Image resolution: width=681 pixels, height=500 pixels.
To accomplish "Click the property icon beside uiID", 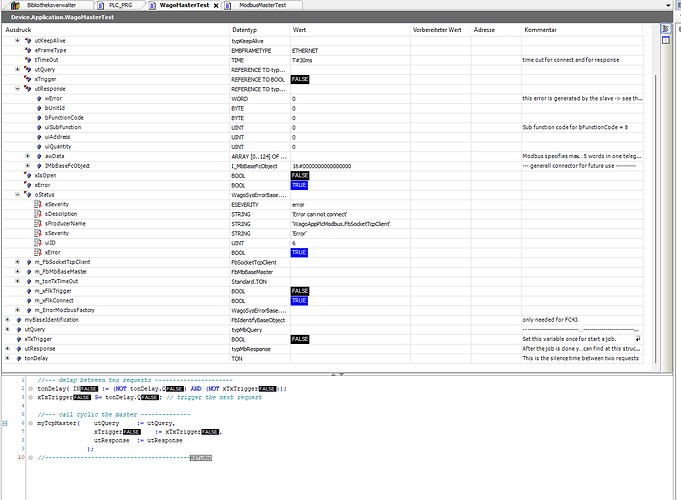I will pos(38,242).
